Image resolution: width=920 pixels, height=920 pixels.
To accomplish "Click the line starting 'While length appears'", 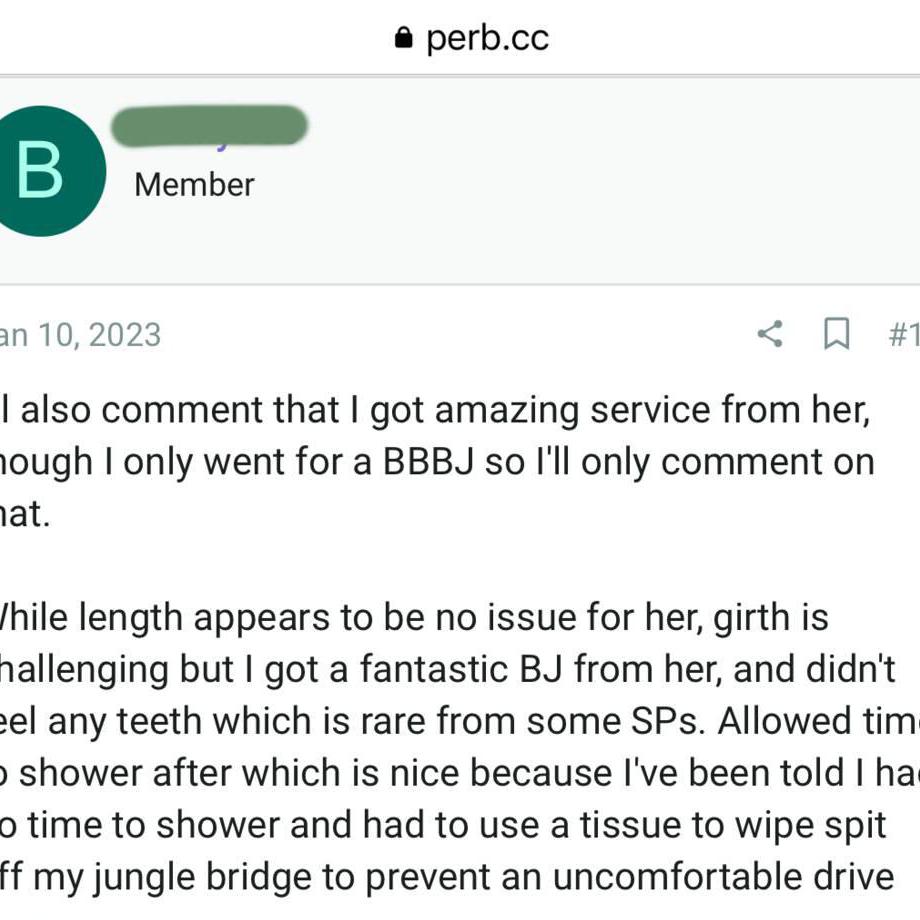I will tap(414, 618).
